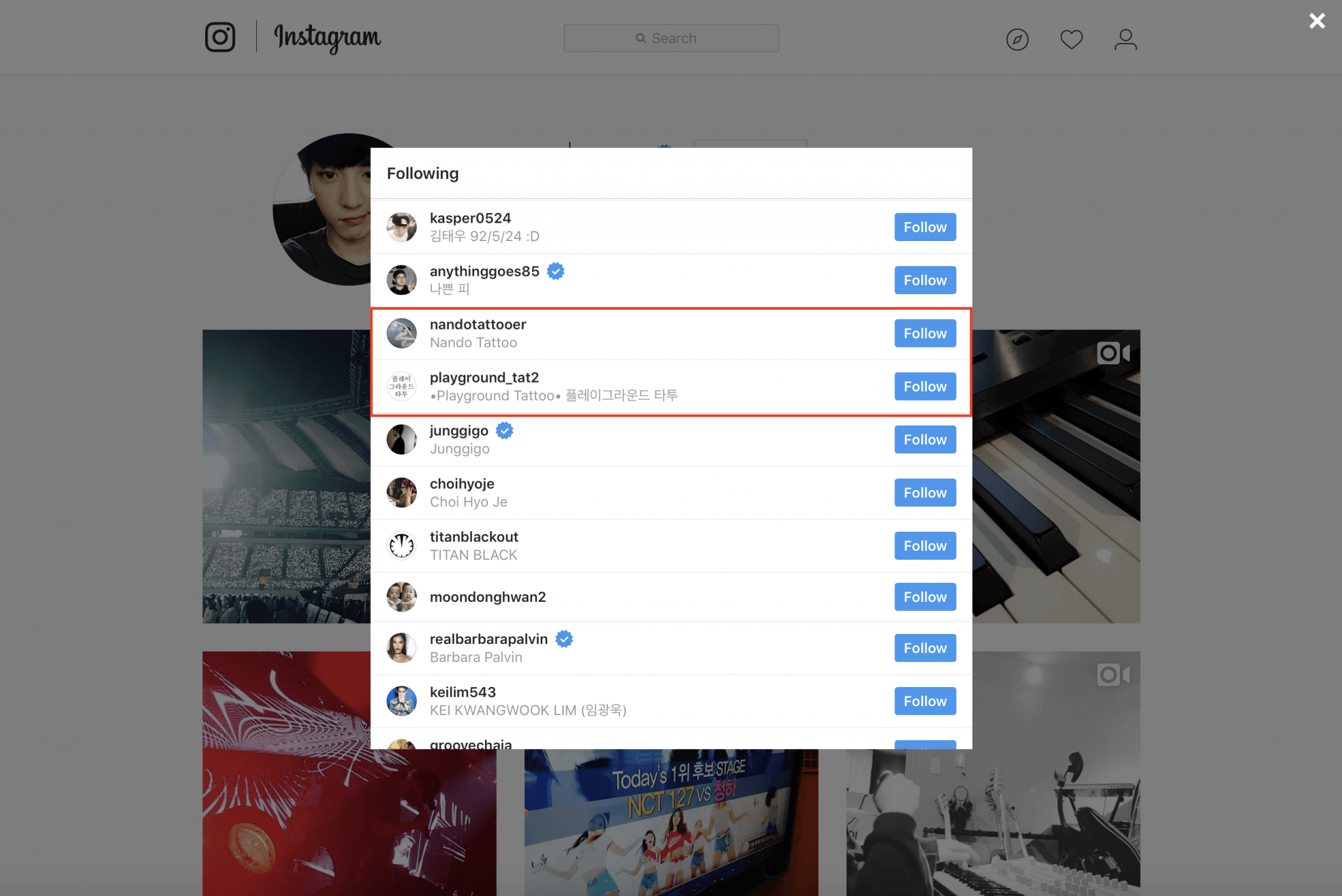Click the Search input field
1342x896 pixels.
(671, 38)
